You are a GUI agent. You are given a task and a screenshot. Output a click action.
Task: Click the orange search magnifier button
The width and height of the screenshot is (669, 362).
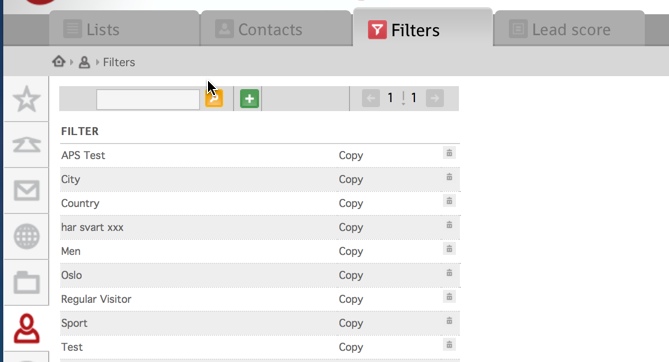[214, 99]
